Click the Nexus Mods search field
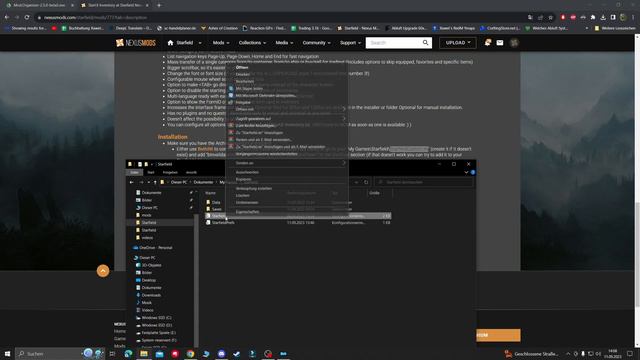640x360 pixels. click(394, 42)
